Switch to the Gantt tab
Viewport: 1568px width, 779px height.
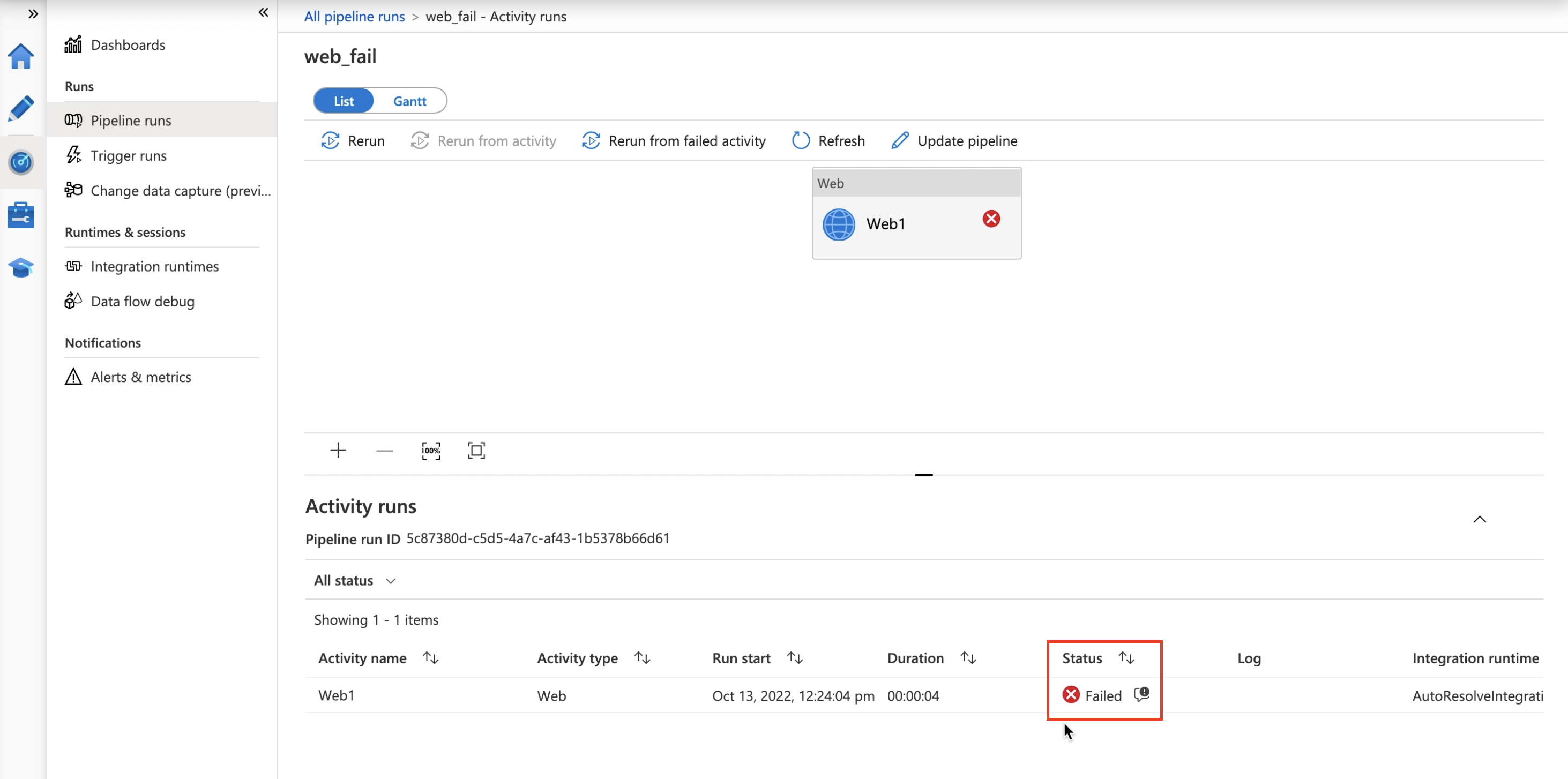click(x=409, y=100)
